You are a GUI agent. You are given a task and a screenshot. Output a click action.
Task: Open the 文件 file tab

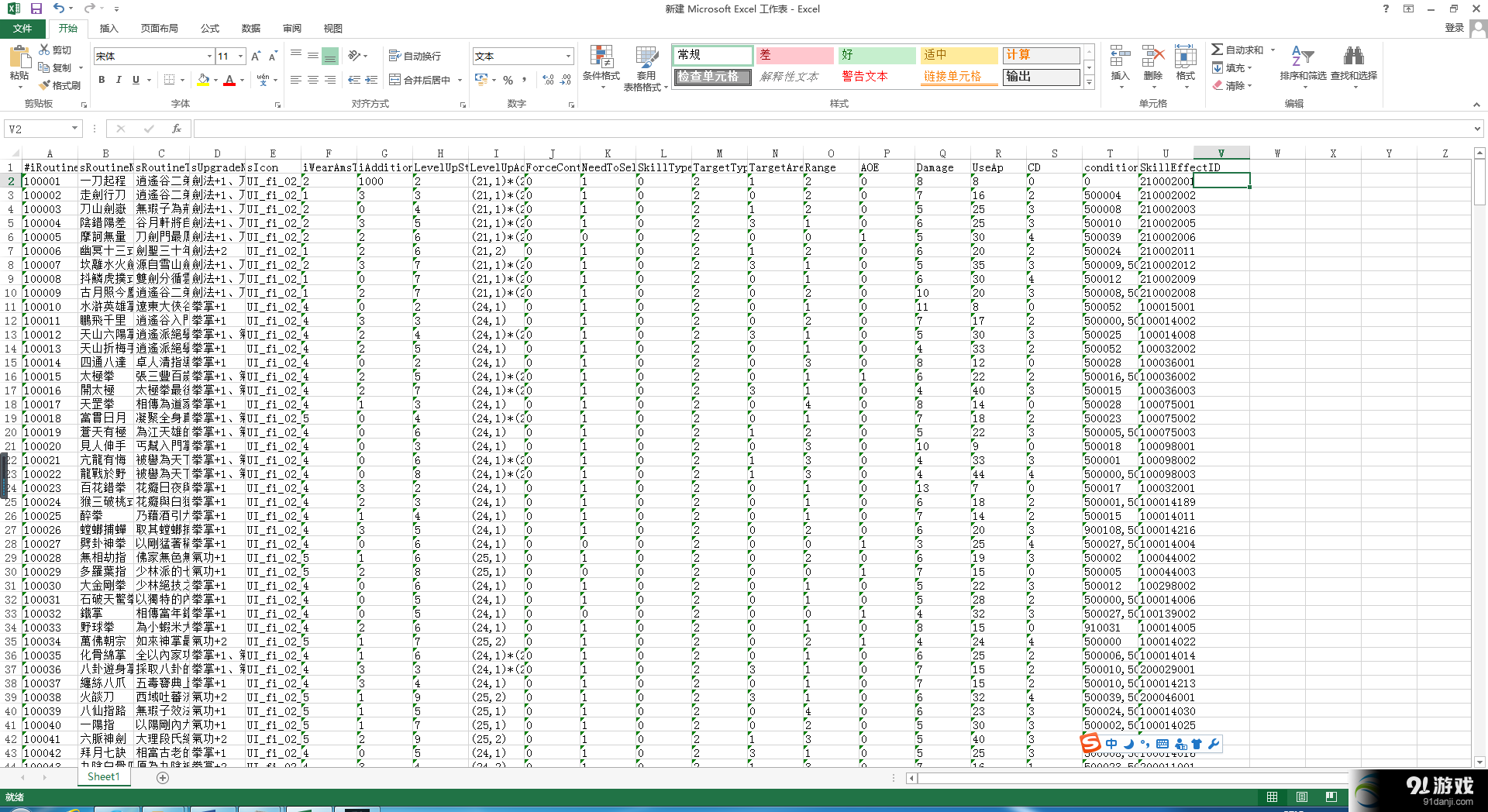(x=22, y=28)
